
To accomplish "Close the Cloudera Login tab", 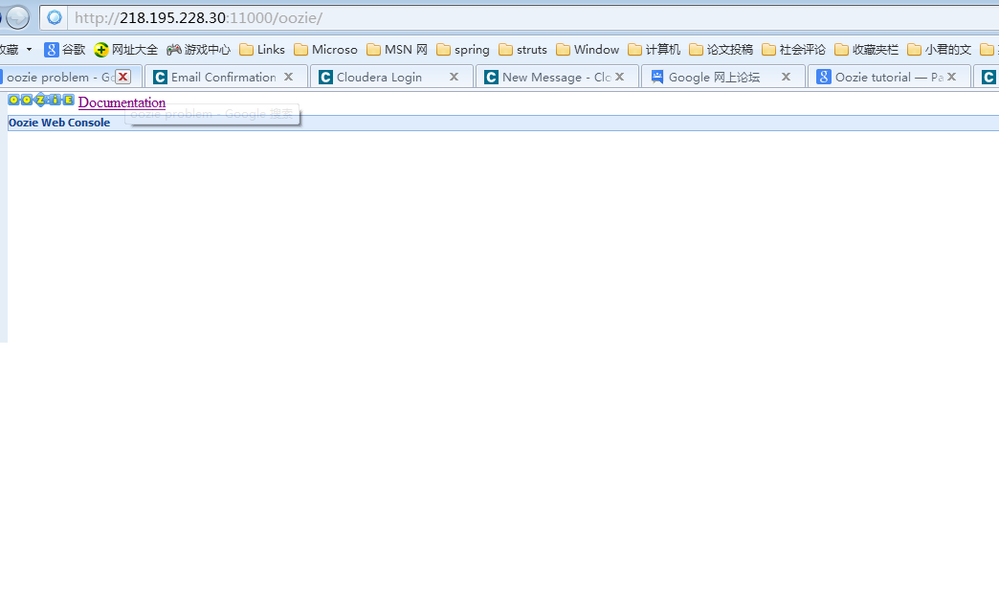I will pos(454,76).
